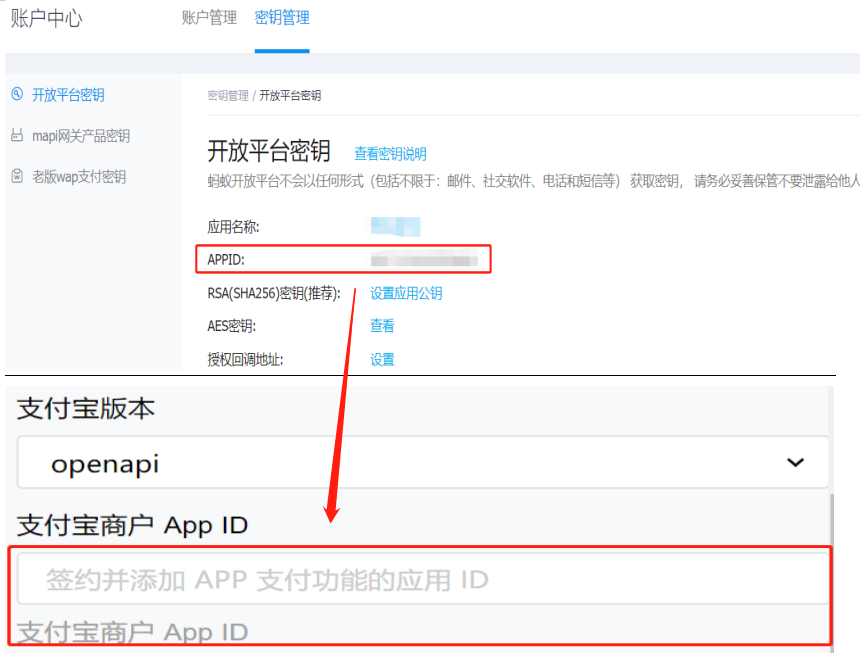Click the AES密钥: label

click(x=231, y=326)
